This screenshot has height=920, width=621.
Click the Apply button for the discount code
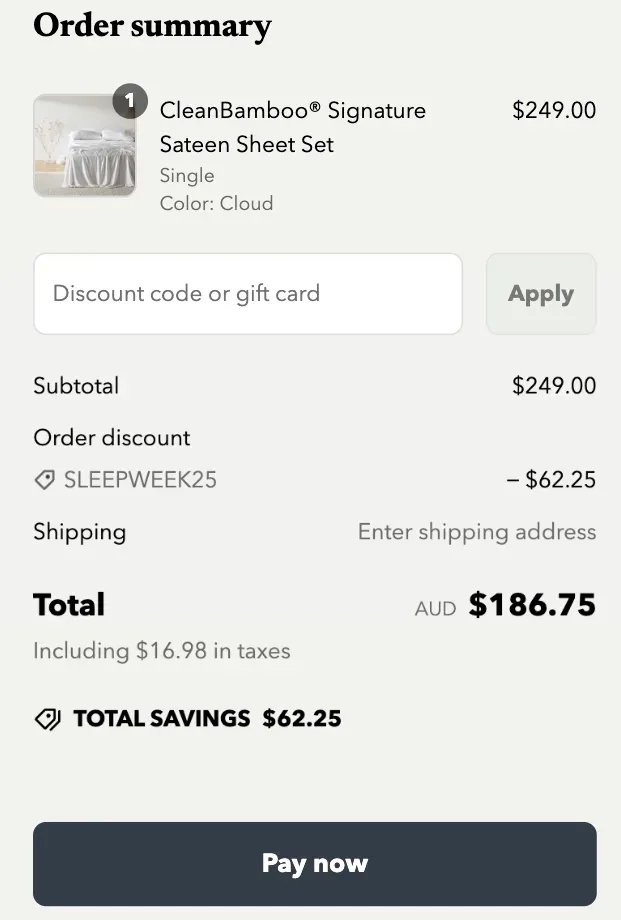click(x=541, y=293)
